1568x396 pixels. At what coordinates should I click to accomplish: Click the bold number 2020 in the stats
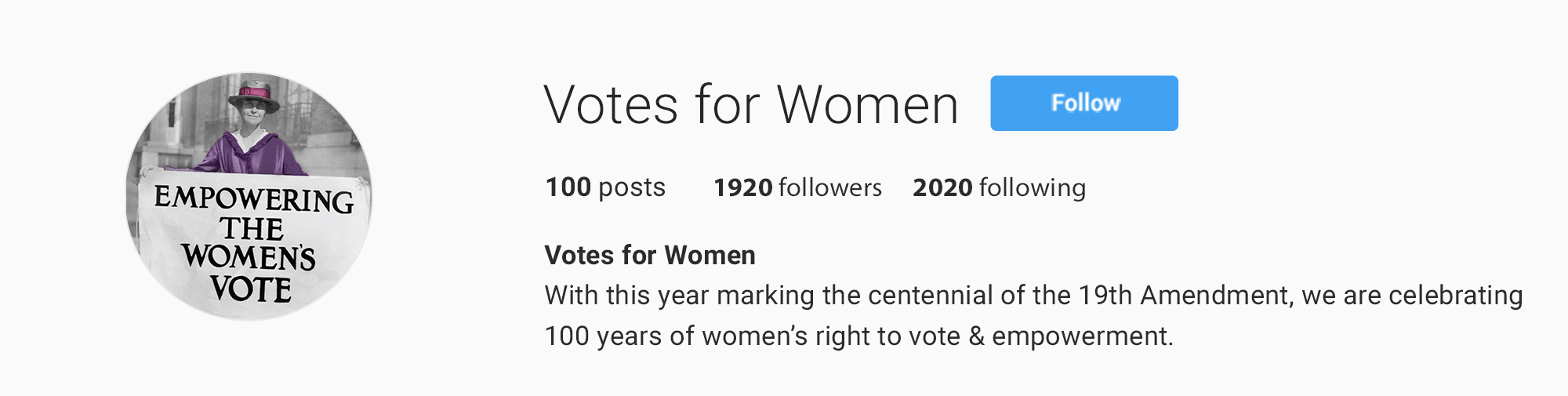[x=942, y=187]
